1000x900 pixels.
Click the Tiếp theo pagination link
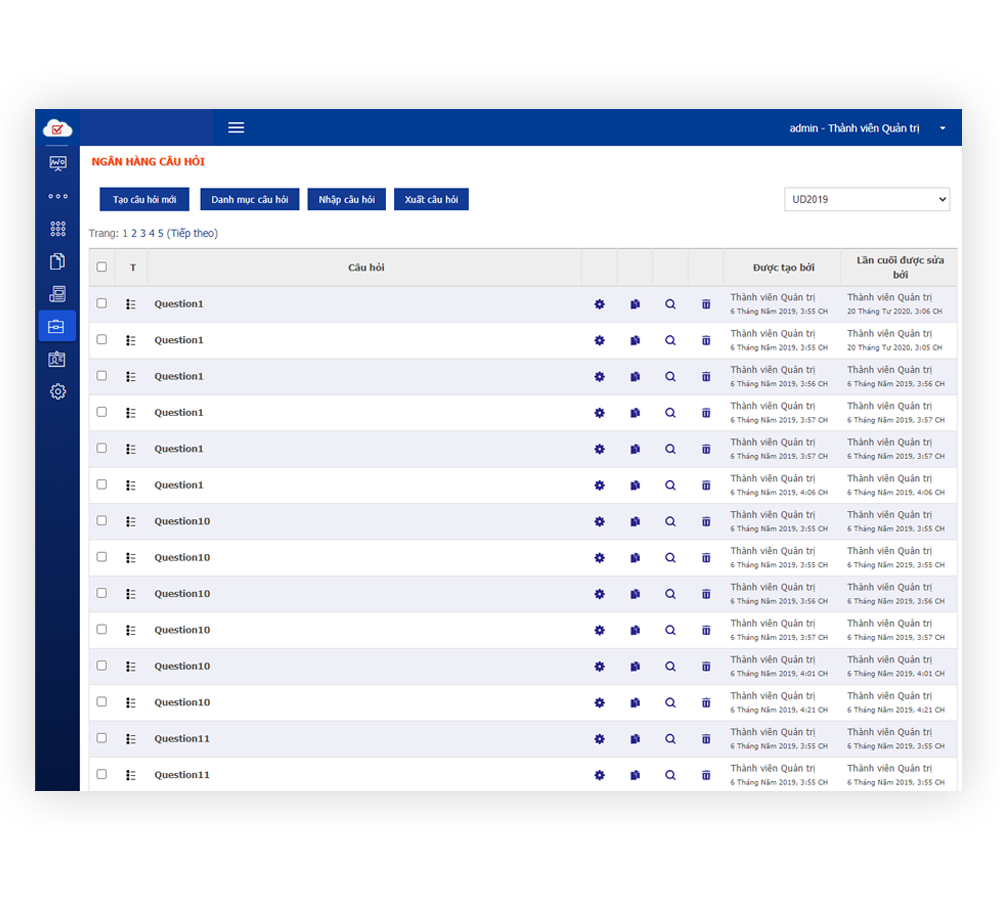click(x=192, y=233)
